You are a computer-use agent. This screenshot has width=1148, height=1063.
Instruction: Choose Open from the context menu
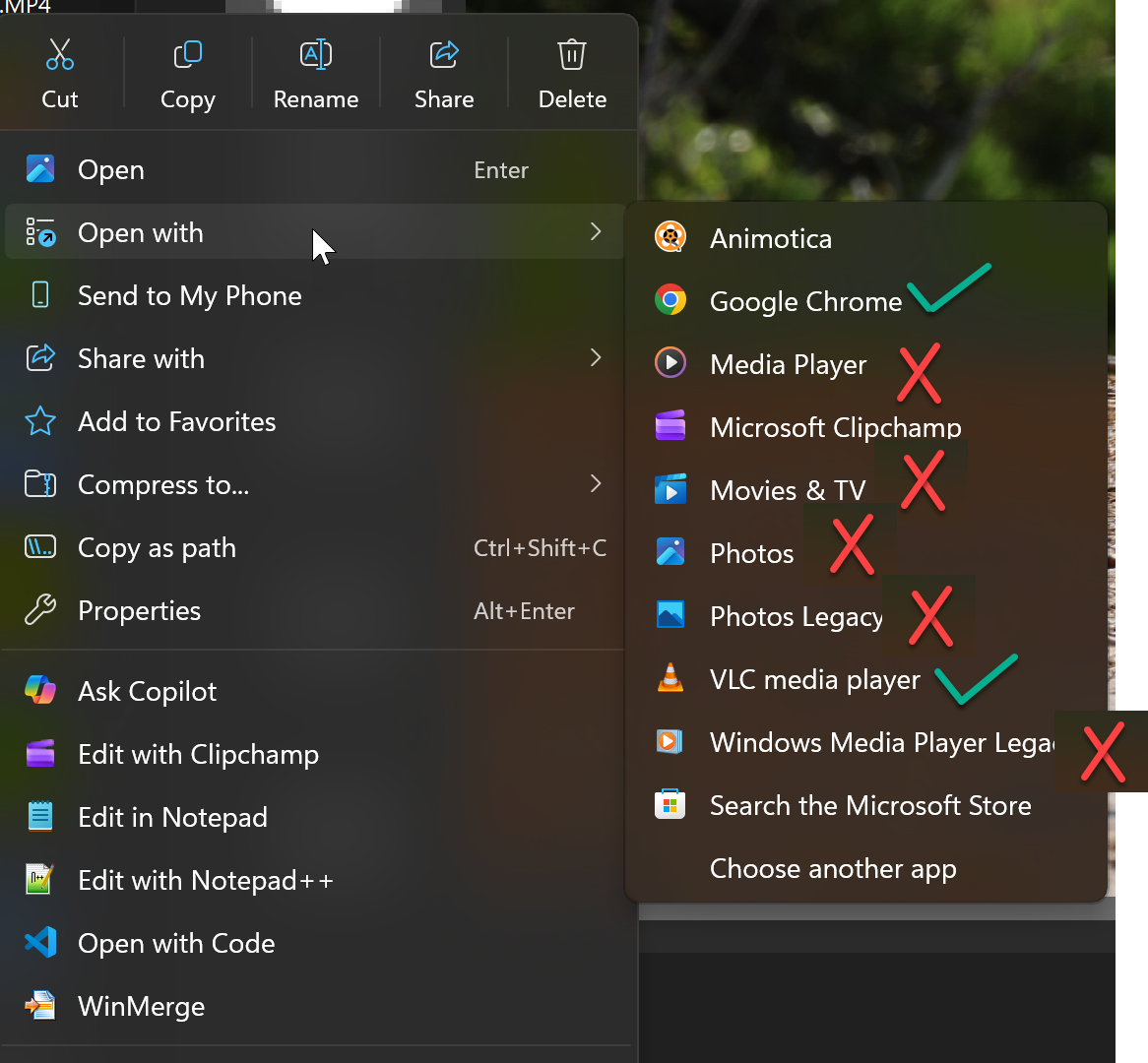pyautogui.click(x=315, y=169)
